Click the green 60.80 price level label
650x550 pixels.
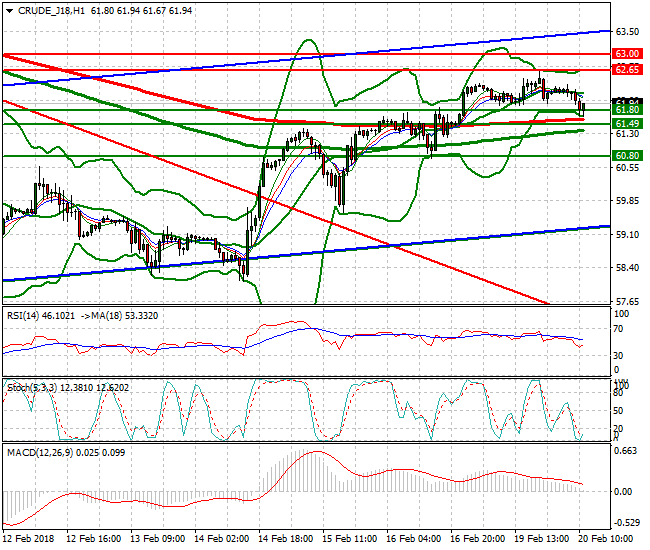tap(627, 156)
